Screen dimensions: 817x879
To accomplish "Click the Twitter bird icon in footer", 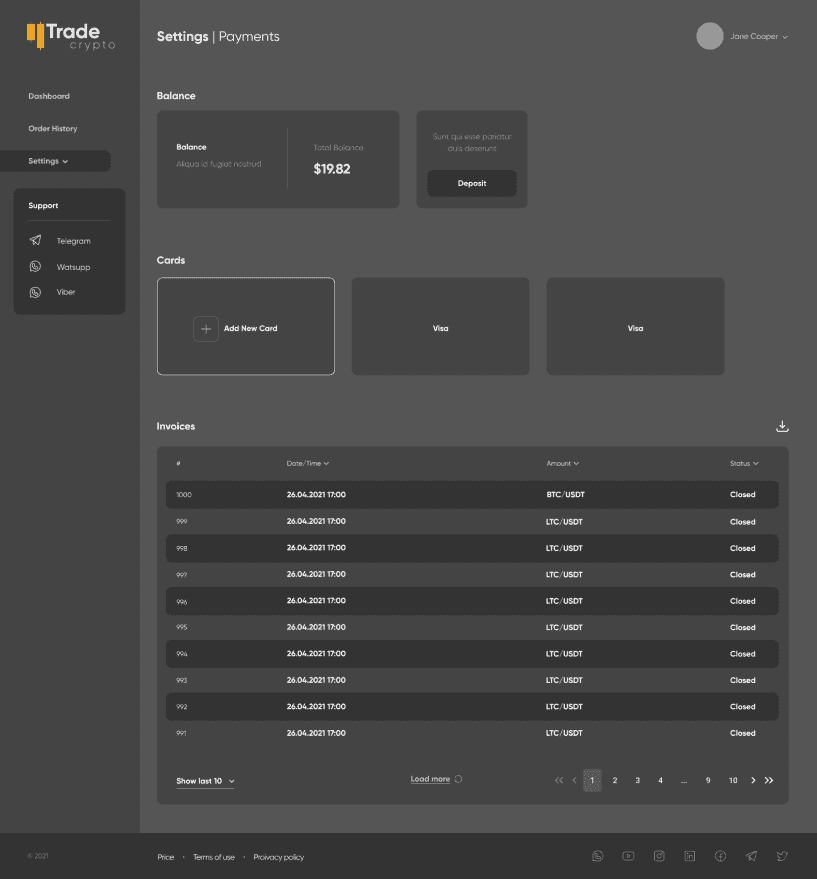I will click(x=782, y=856).
